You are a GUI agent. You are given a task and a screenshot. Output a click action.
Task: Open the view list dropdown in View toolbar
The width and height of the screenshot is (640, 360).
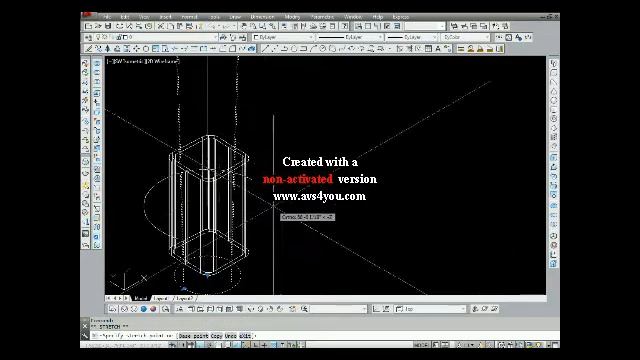[338, 309]
